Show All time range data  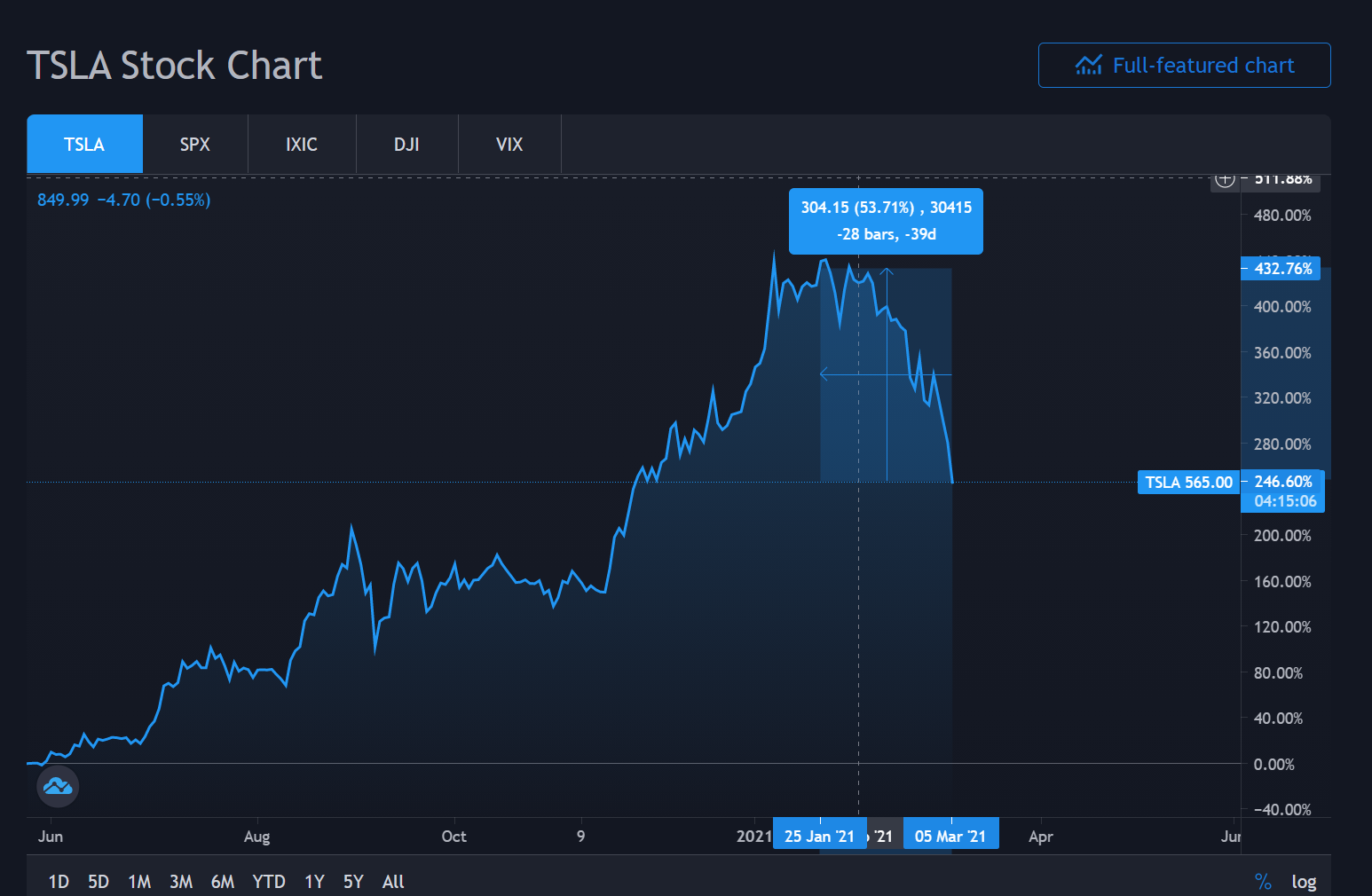pyautogui.click(x=393, y=881)
